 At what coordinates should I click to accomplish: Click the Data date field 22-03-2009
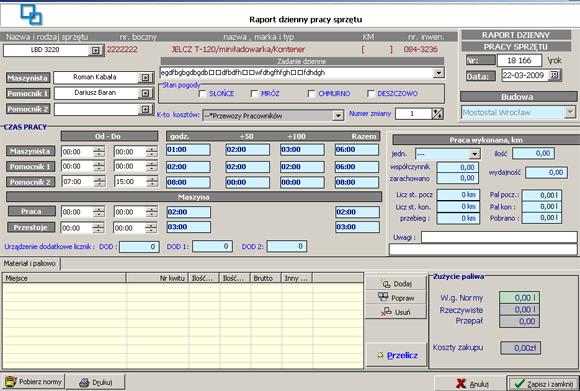point(525,75)
